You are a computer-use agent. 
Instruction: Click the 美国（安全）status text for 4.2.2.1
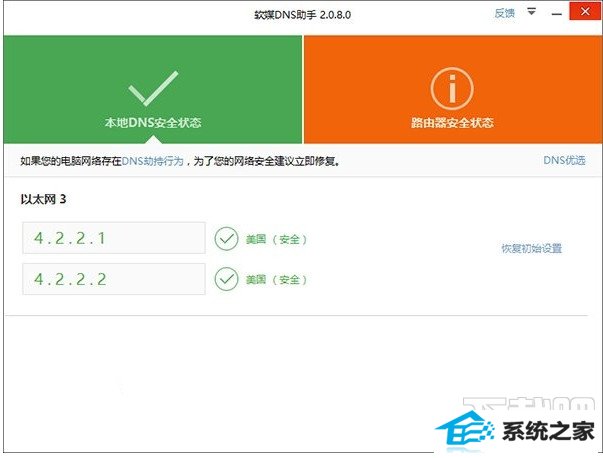(277, 239)
